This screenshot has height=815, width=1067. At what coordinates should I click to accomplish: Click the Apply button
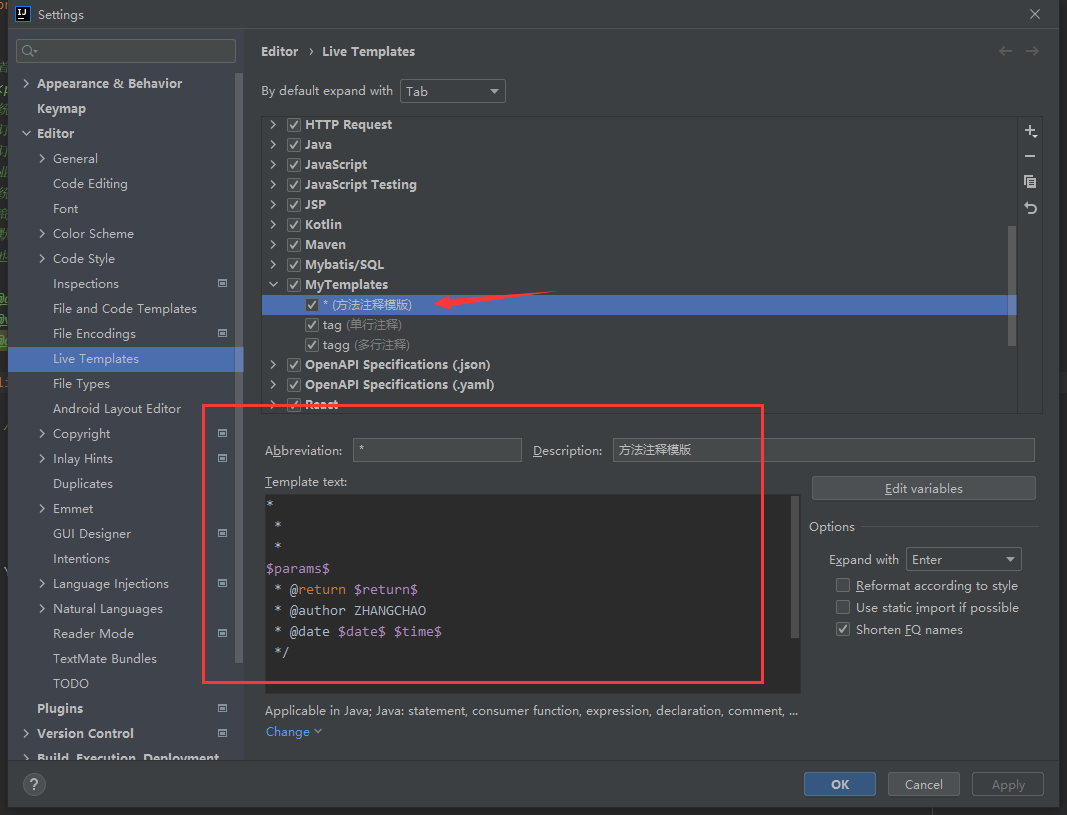tap(1008, 784)
